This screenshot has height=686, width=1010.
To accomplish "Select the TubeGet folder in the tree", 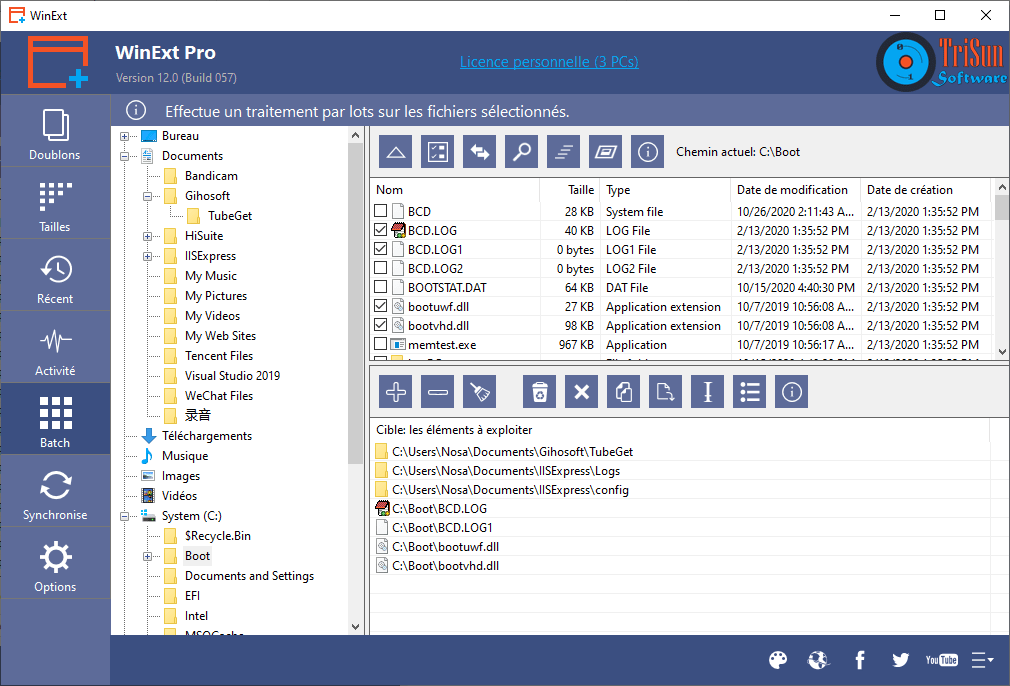I will [x=230, y=216].
